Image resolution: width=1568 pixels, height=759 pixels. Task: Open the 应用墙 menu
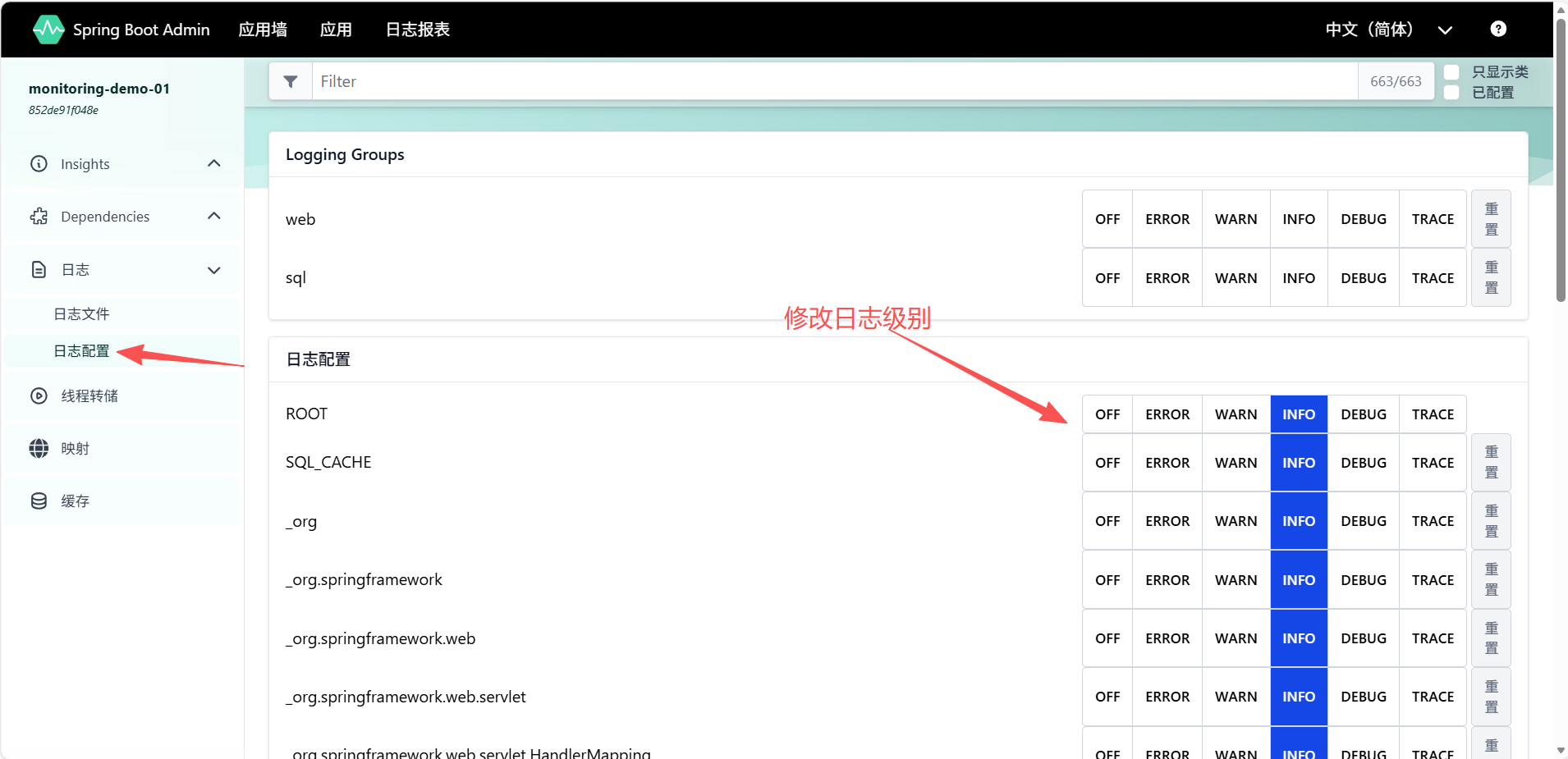[x=263, y=30]
